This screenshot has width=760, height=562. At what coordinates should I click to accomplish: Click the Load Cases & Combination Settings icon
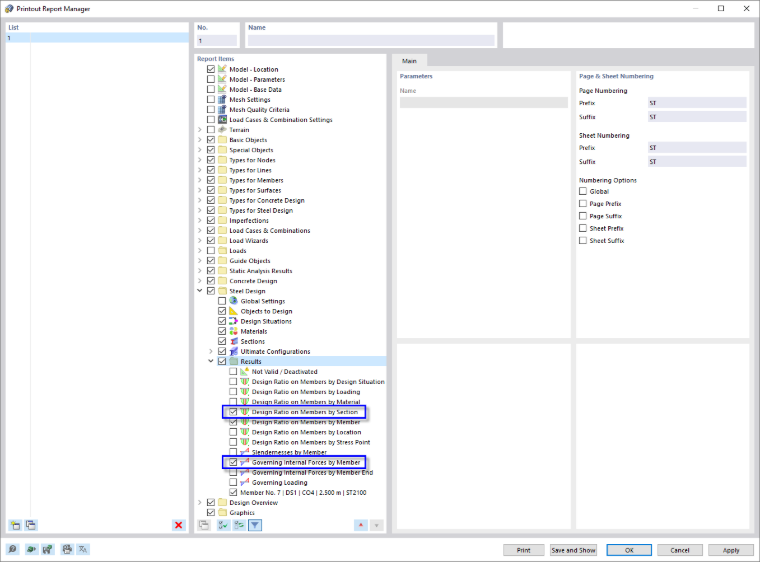point(222,119)
